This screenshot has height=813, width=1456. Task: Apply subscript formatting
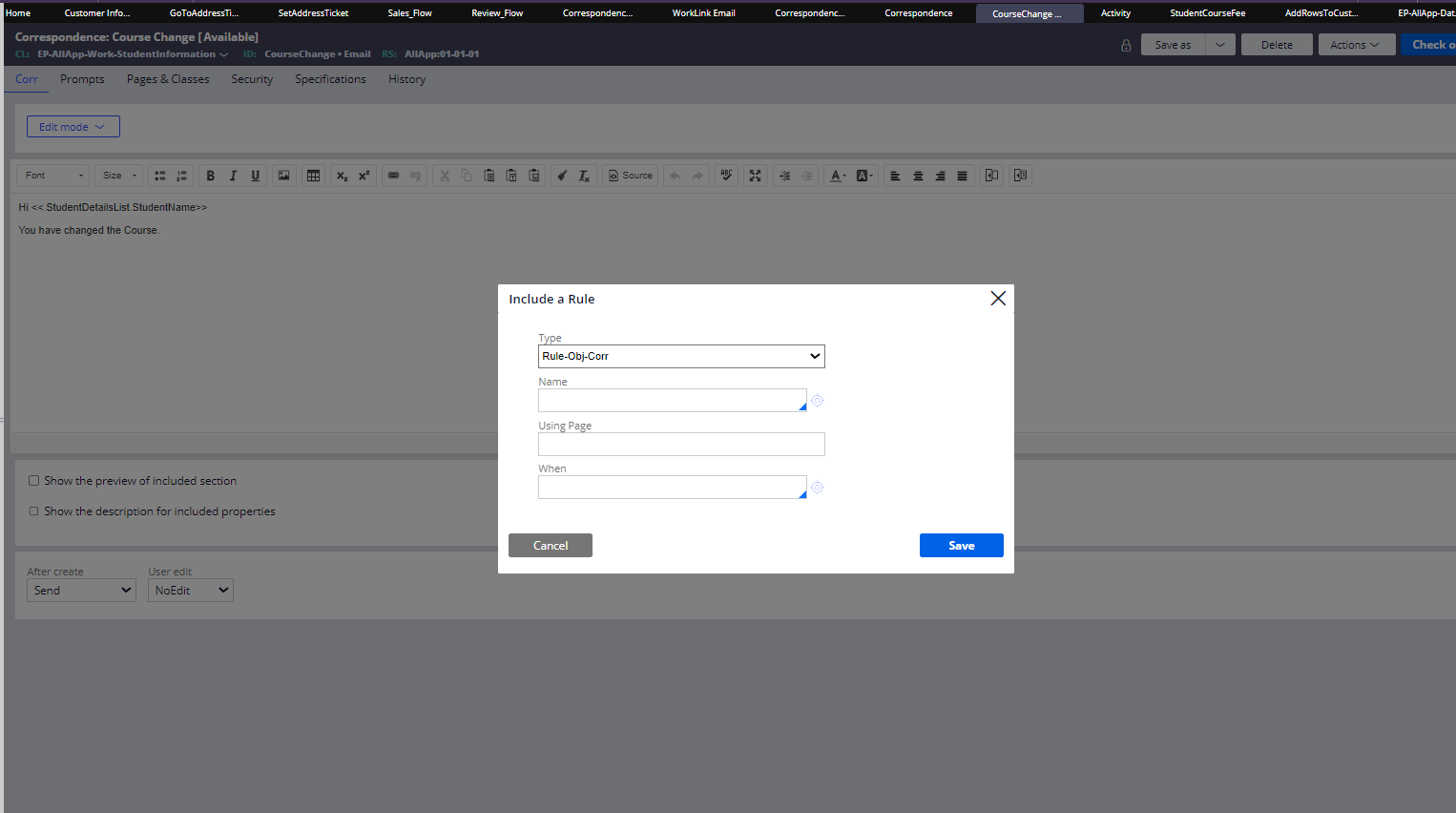342,176
